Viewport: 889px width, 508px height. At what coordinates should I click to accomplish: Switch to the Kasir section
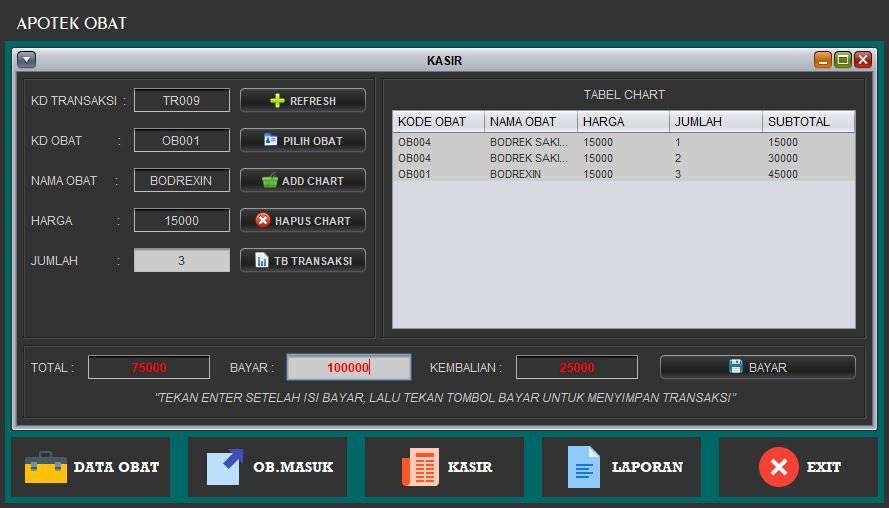(x=445, y=467)
